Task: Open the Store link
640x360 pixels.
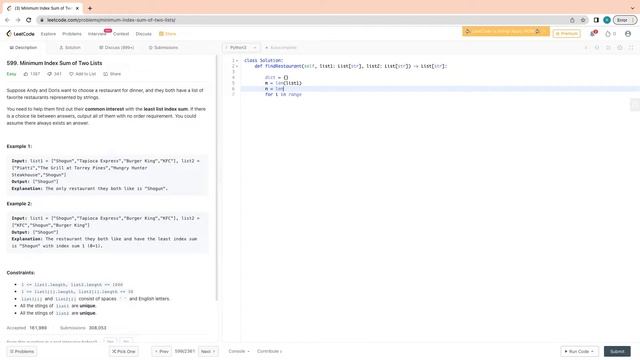Action: coord(168,34)
